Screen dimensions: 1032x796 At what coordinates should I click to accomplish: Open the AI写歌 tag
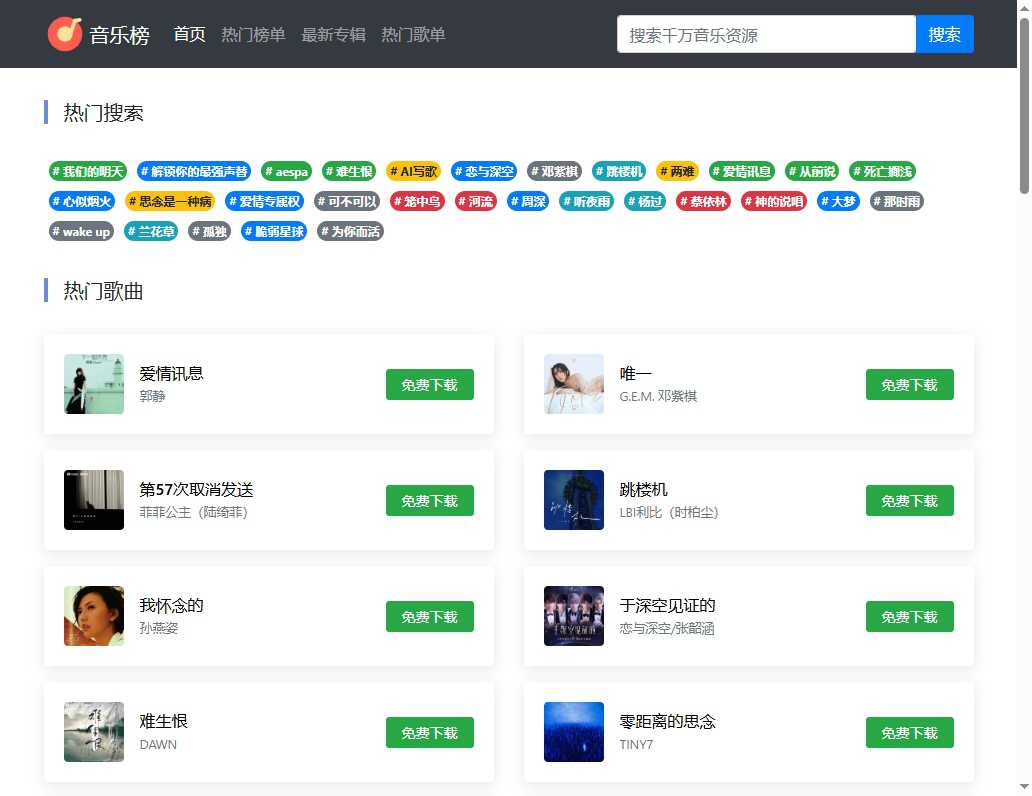[x=413, y=171]
